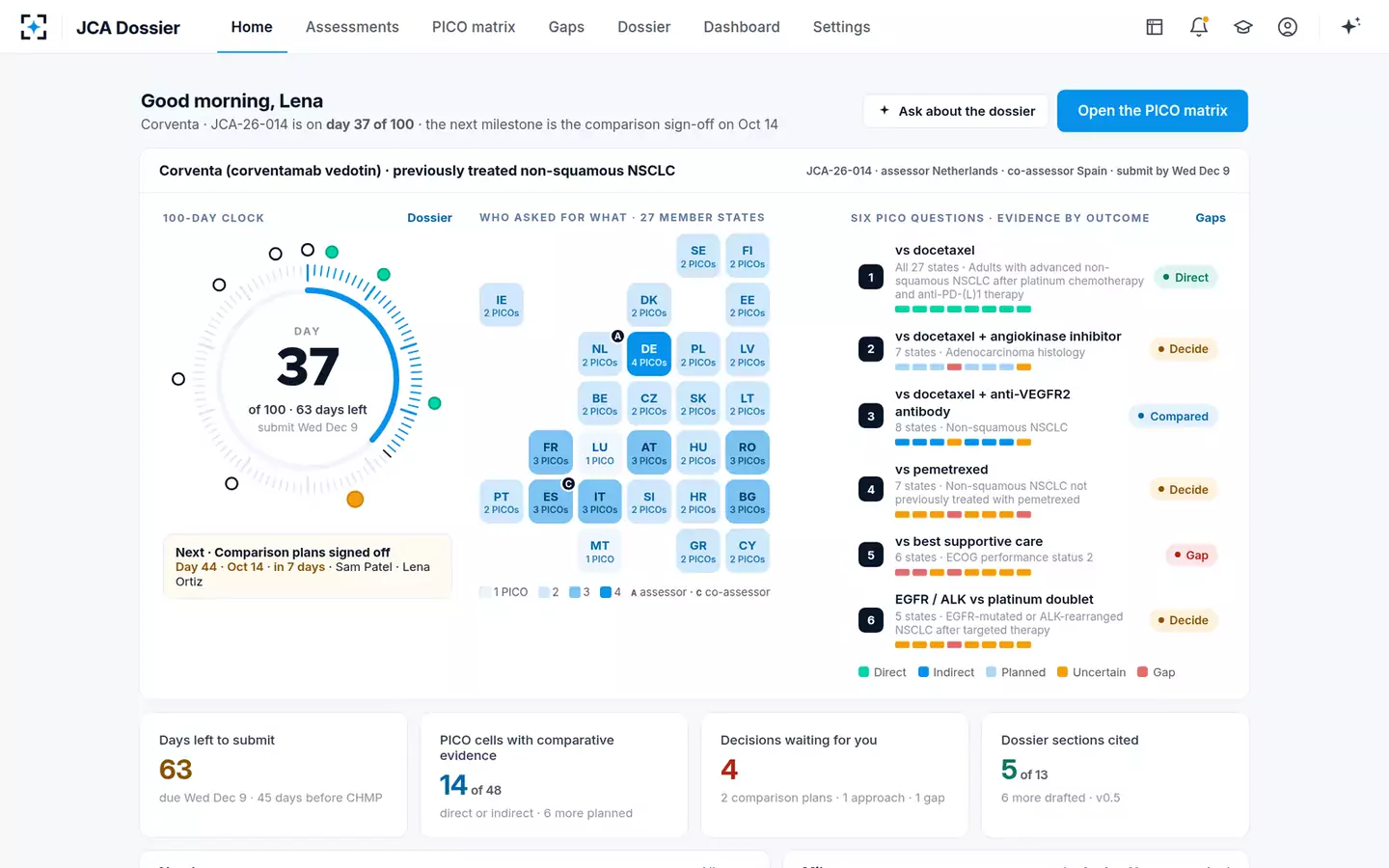Viewport: 1389px width, 868px height.
Task: Click Decide pill for vs pemetrexed
Action: [x=1184, y=490]
